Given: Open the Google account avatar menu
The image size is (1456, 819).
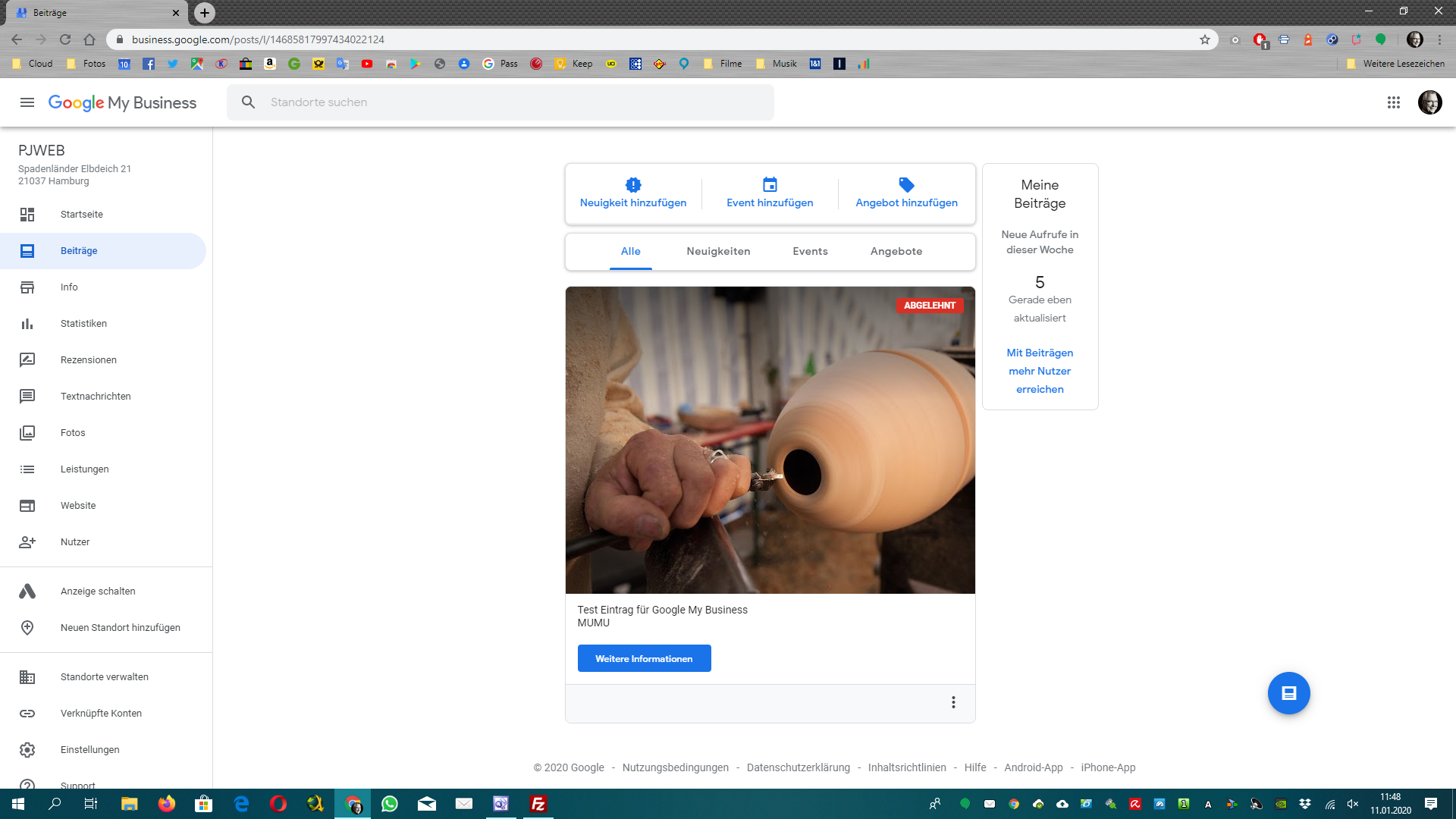Looking at the screenshot, I should point(1429,102).
